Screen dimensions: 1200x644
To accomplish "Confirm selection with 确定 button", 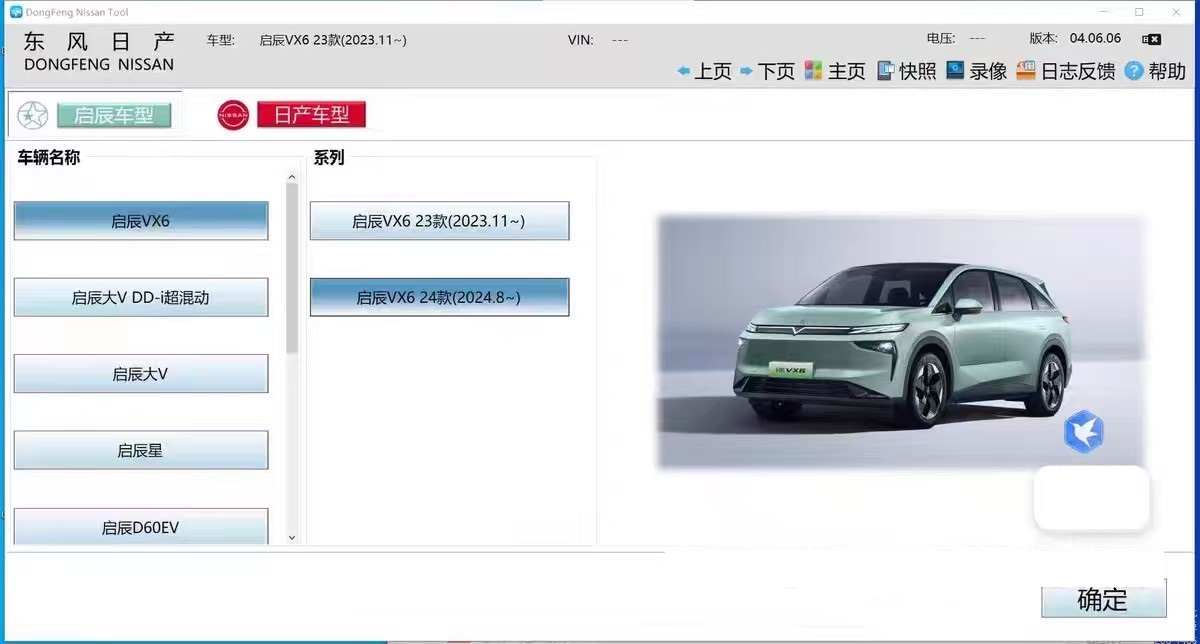I will pos(1103,599).
